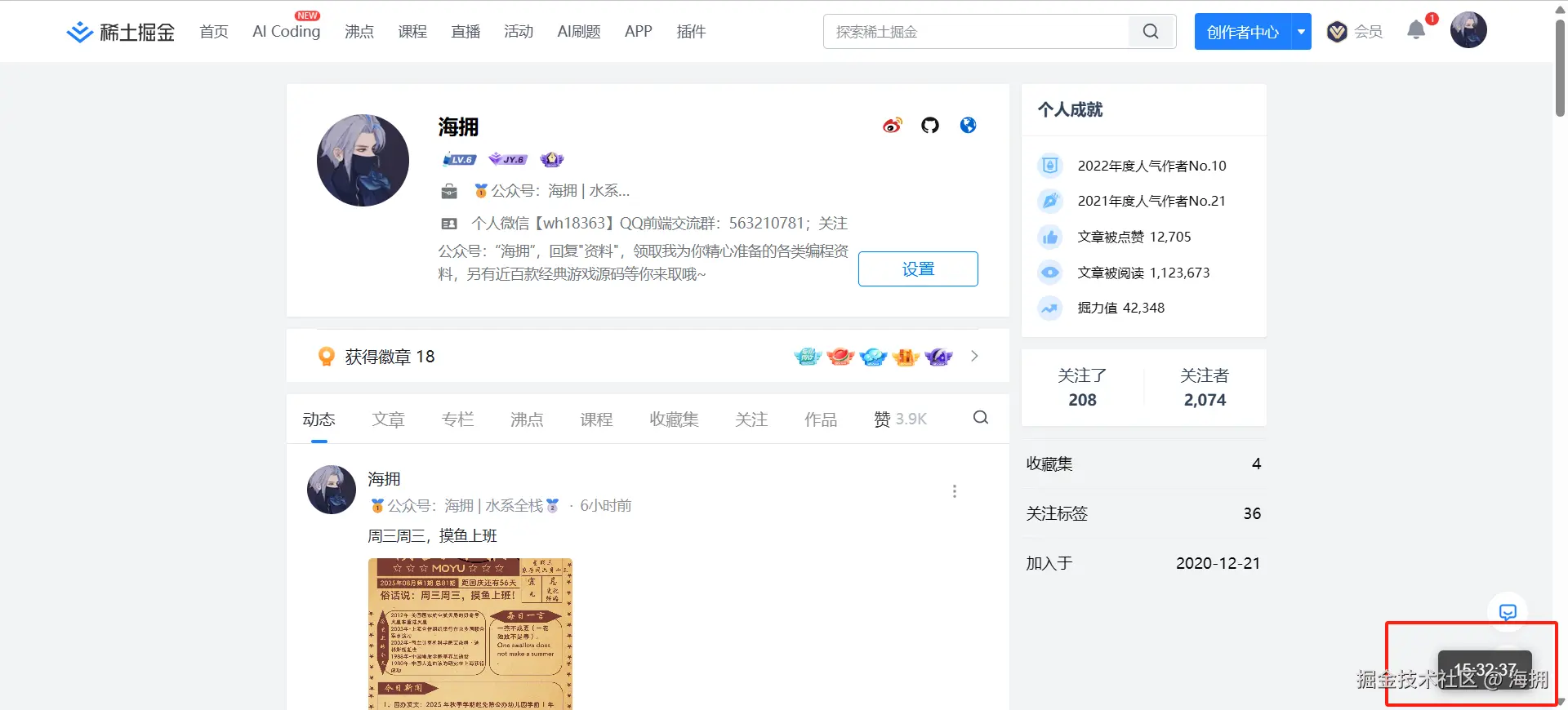Switch to the 文章 profile tab
The image size is (1568, 710).
(x=388, y=419)
